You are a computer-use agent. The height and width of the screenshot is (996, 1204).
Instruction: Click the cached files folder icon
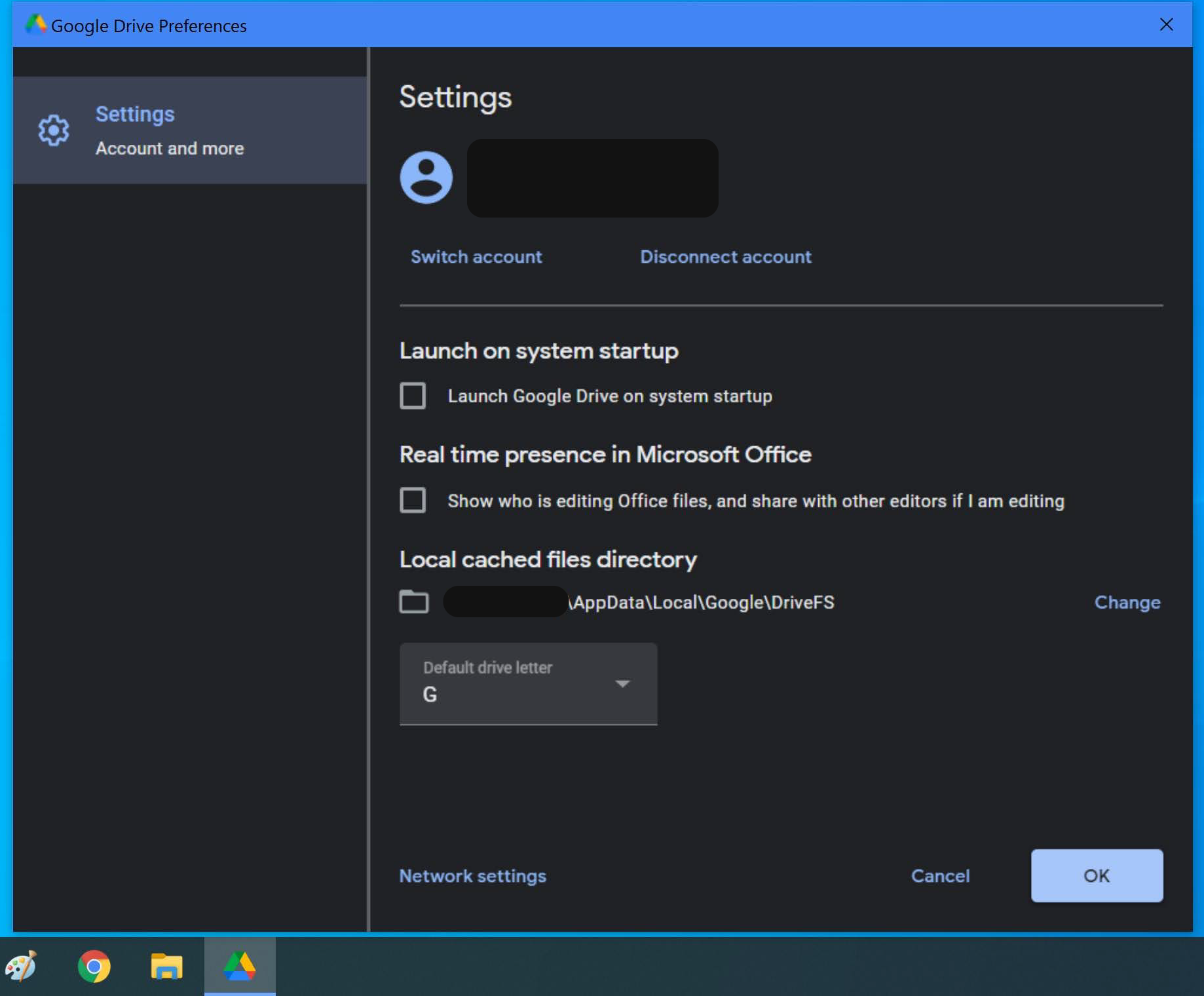click(413, 602)
